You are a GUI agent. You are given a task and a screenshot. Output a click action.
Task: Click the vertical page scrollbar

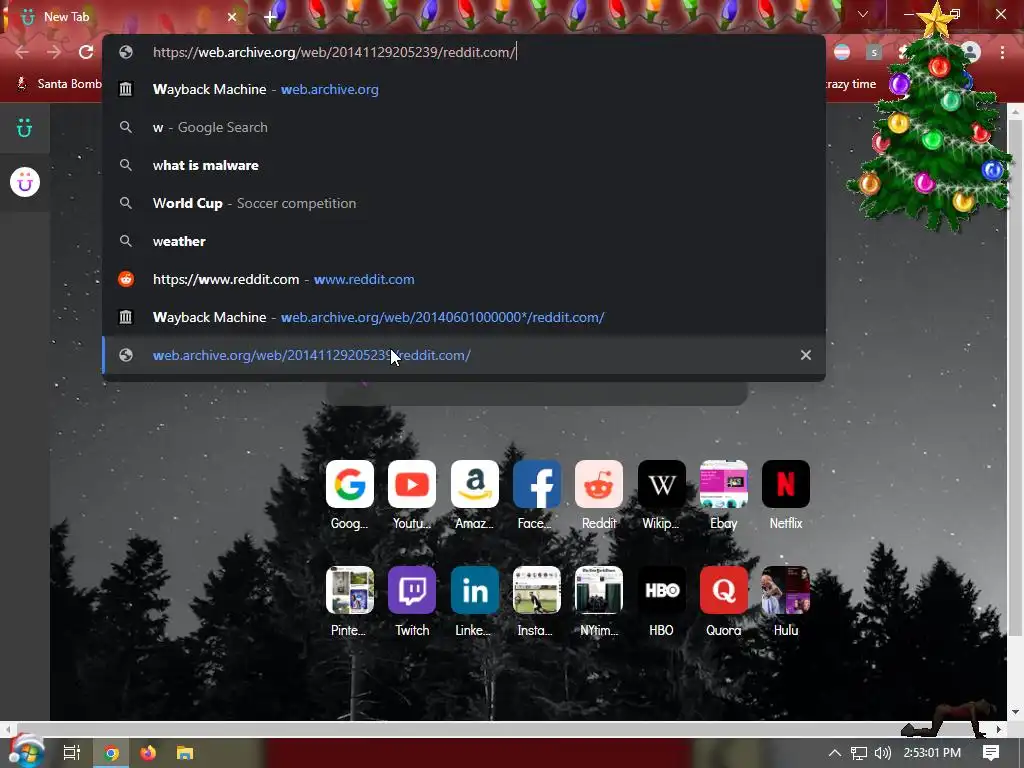1015,376
